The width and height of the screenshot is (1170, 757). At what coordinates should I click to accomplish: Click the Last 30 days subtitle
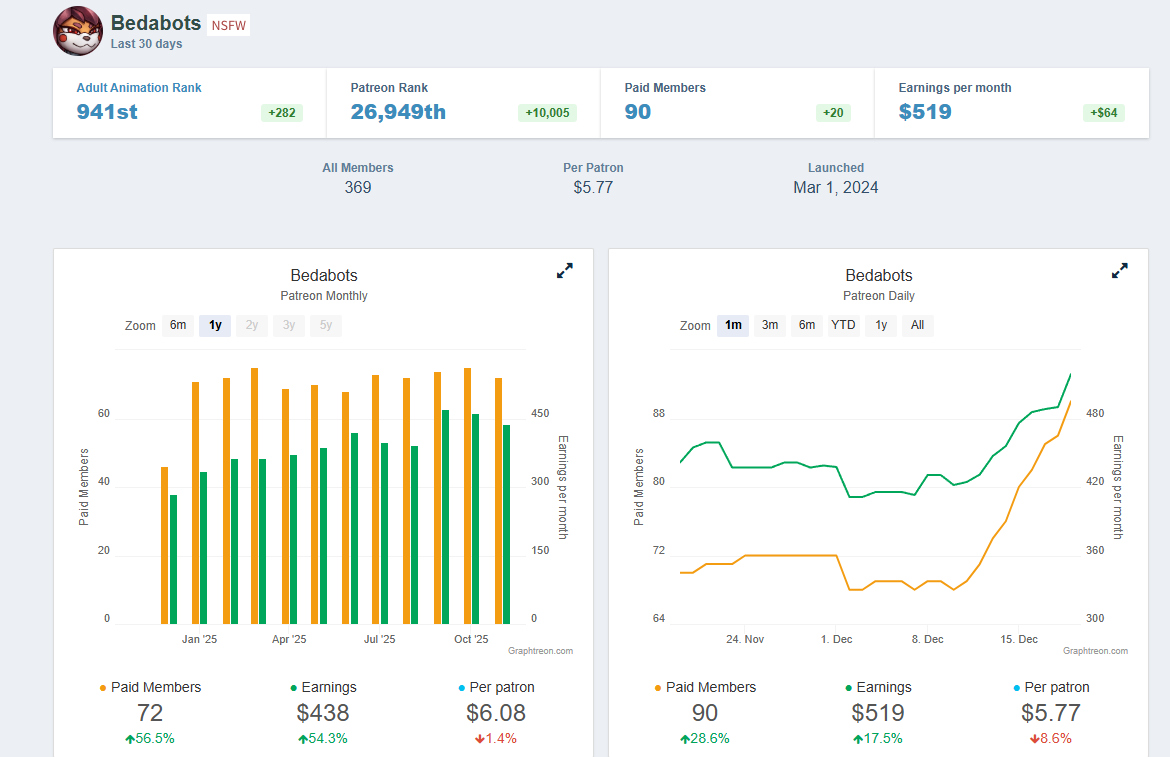(x=146, y=44)
